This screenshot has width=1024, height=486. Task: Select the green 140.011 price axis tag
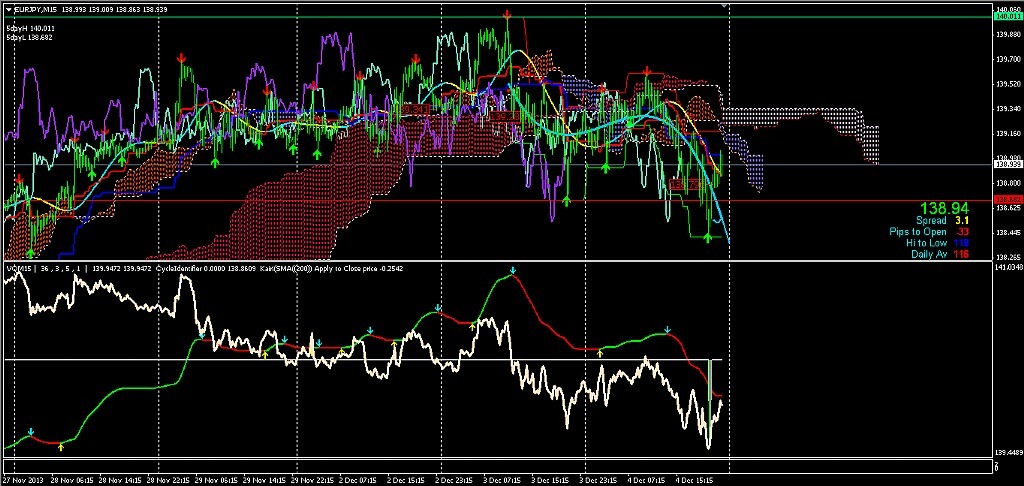click(1007, 17)
